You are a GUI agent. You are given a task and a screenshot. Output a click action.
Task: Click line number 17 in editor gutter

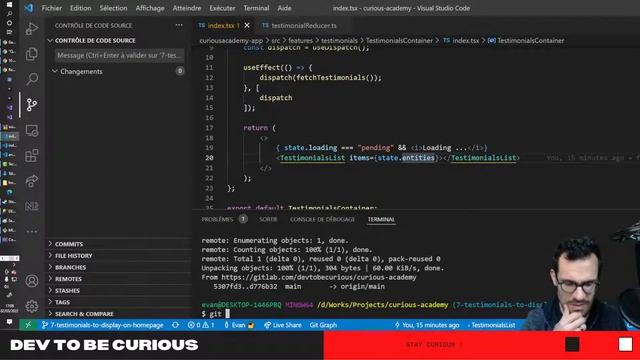tap(209, 128)
